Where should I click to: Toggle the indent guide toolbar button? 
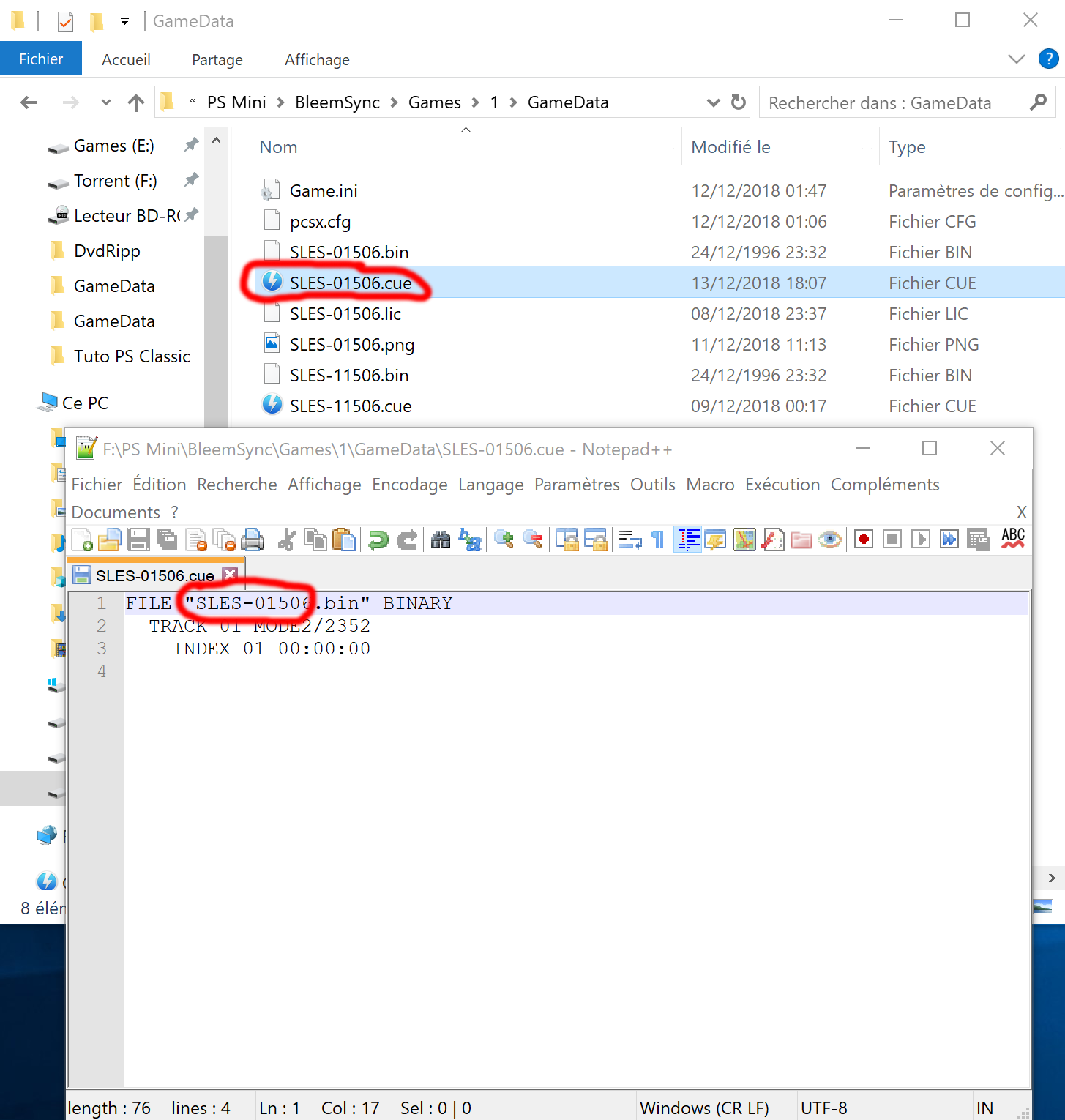(x=687, y=540)
